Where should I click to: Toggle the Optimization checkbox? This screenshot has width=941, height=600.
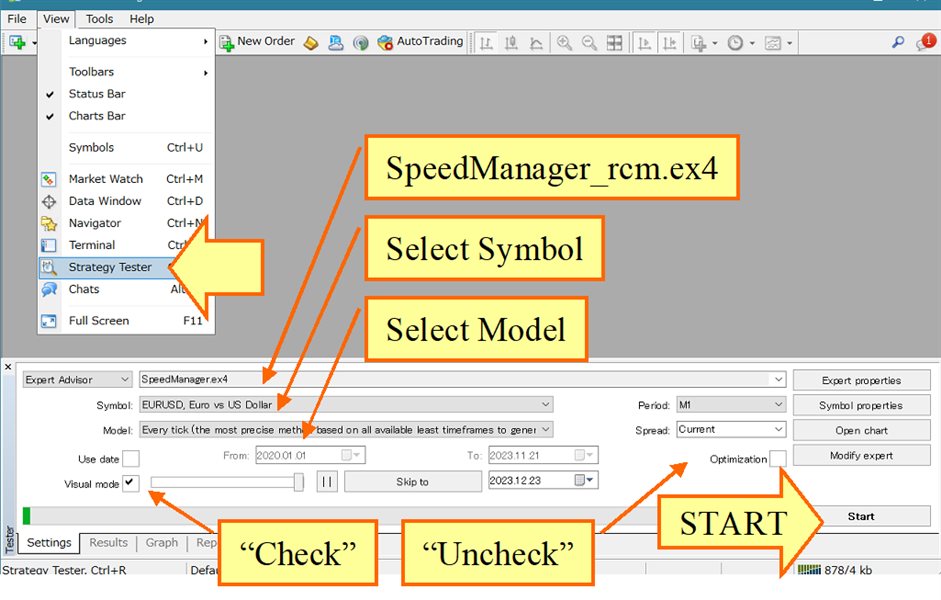tap(778, 458)
